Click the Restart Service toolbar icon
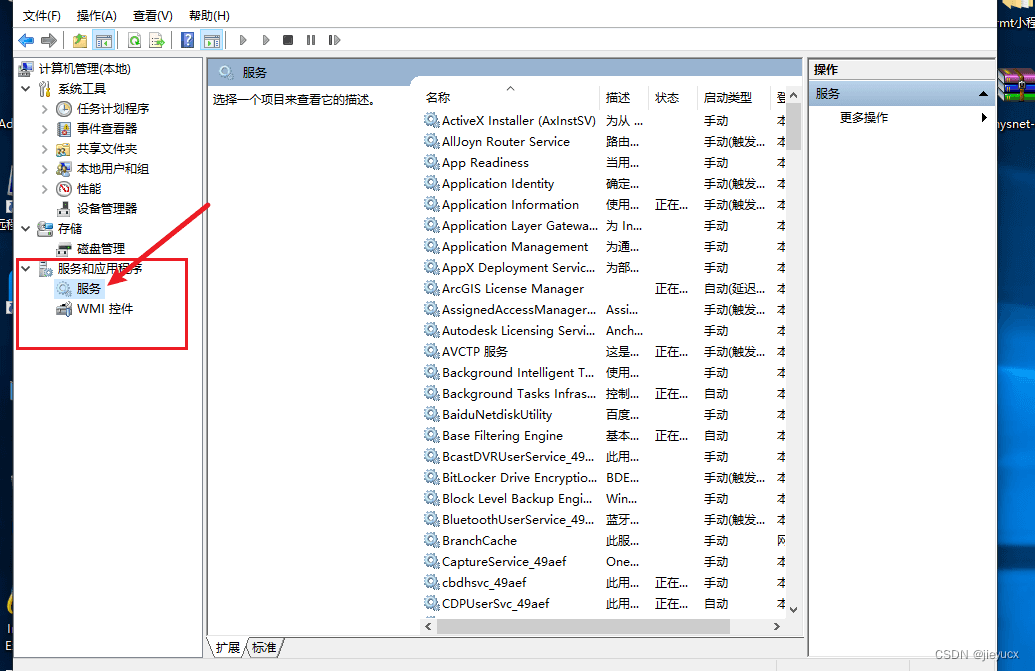The image size is (1035, 671). tap(335, 40)
